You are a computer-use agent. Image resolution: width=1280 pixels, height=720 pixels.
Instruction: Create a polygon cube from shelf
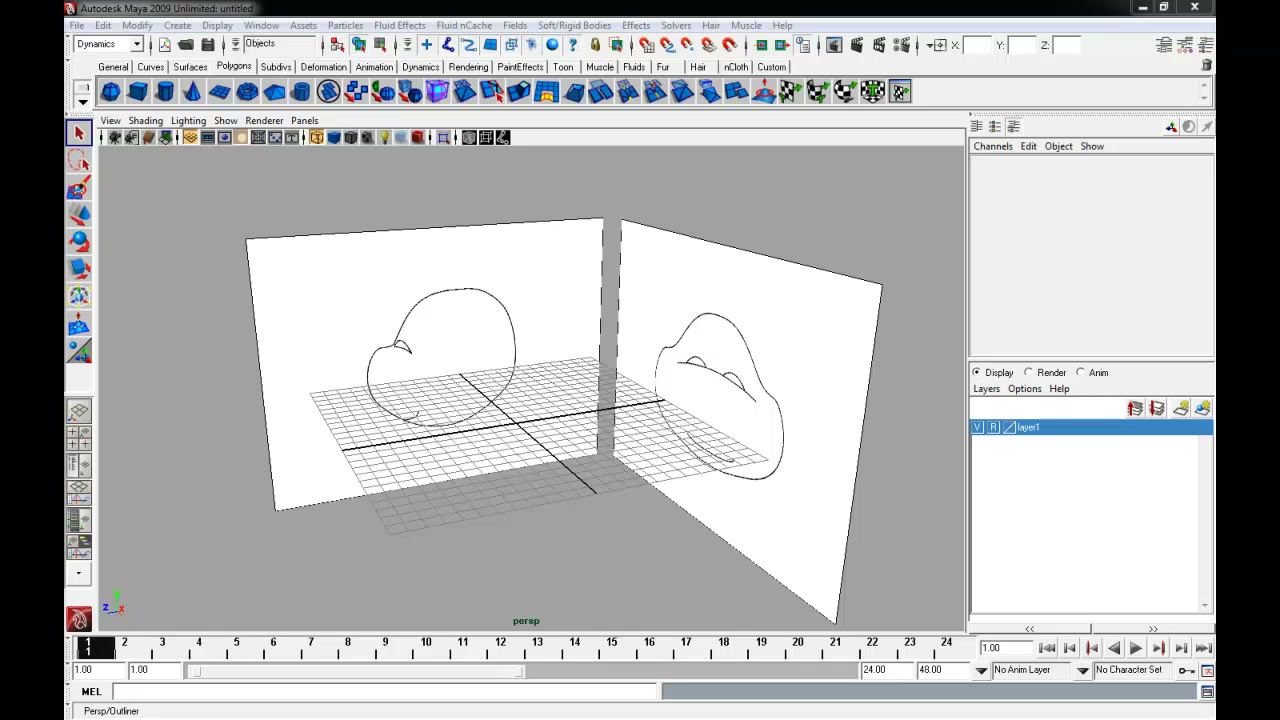point(137,92)
